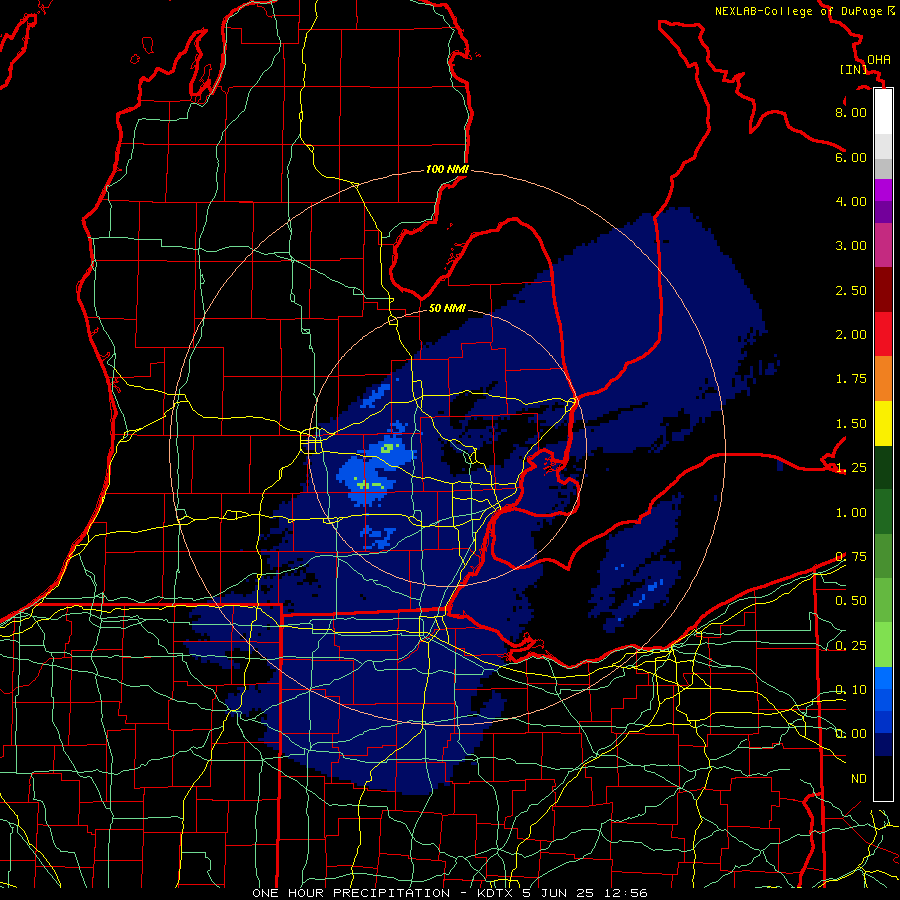Click the 6.00 legend value

(851, 157)
